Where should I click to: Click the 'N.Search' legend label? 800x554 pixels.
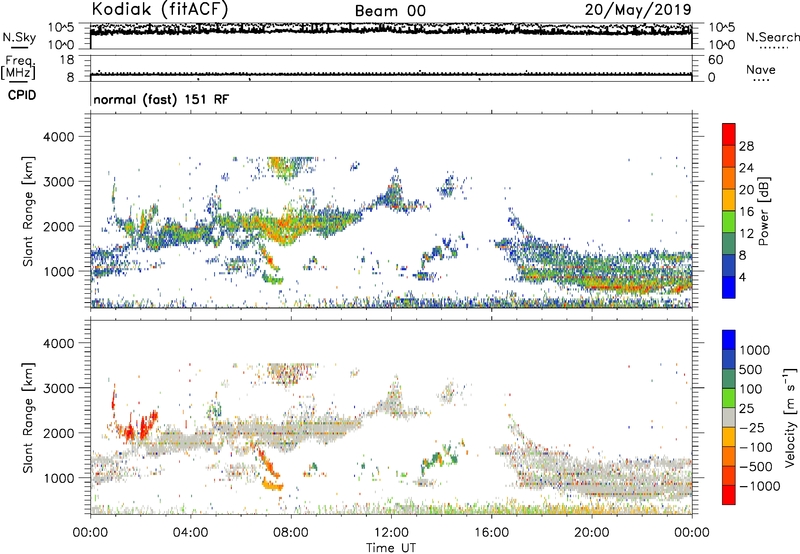(x=772, y=37)
